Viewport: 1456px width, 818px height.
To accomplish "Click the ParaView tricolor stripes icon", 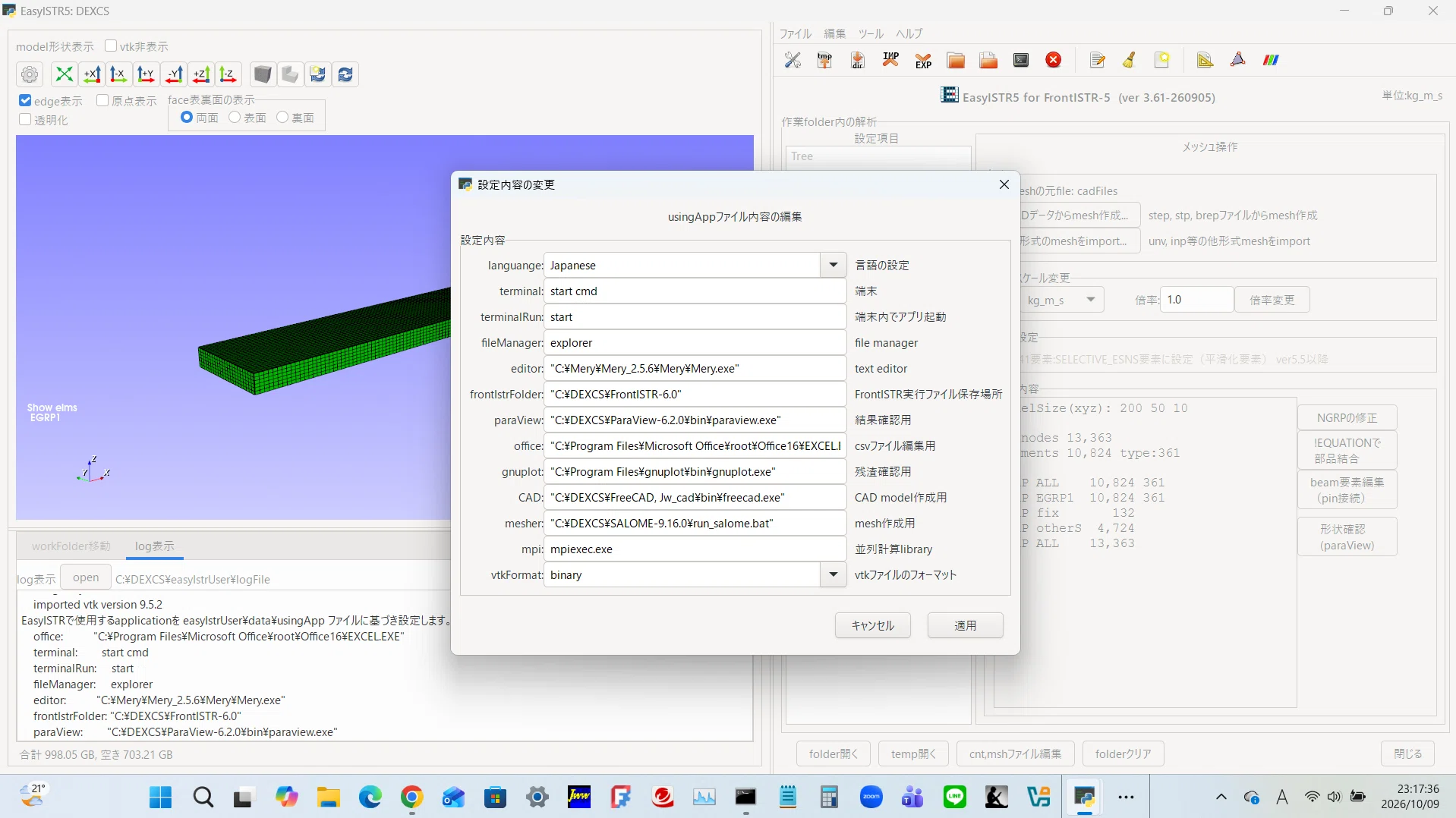I will 1271,60.
